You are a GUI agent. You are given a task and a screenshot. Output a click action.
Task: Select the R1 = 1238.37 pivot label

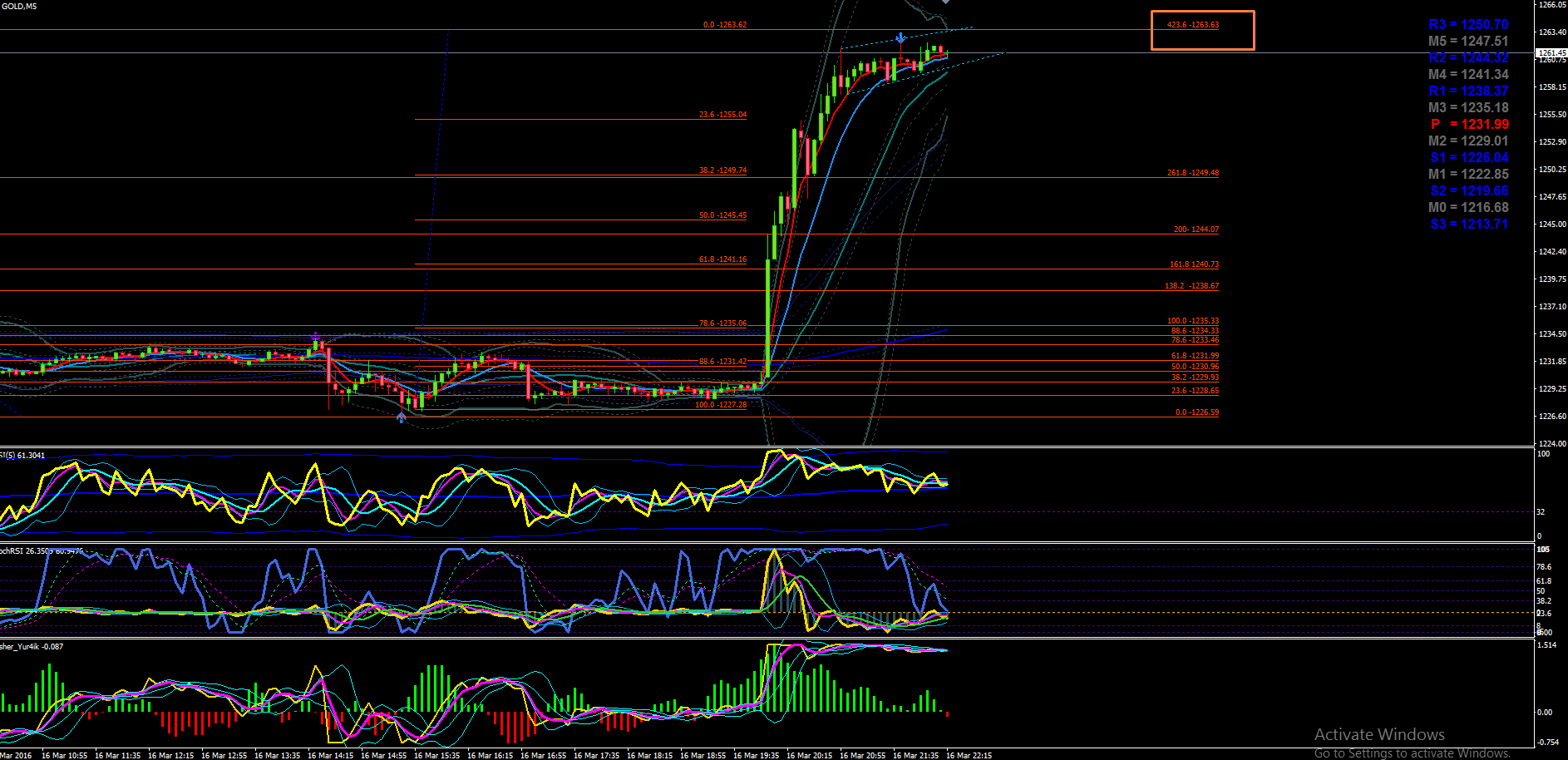click(x=1468, y=91)
